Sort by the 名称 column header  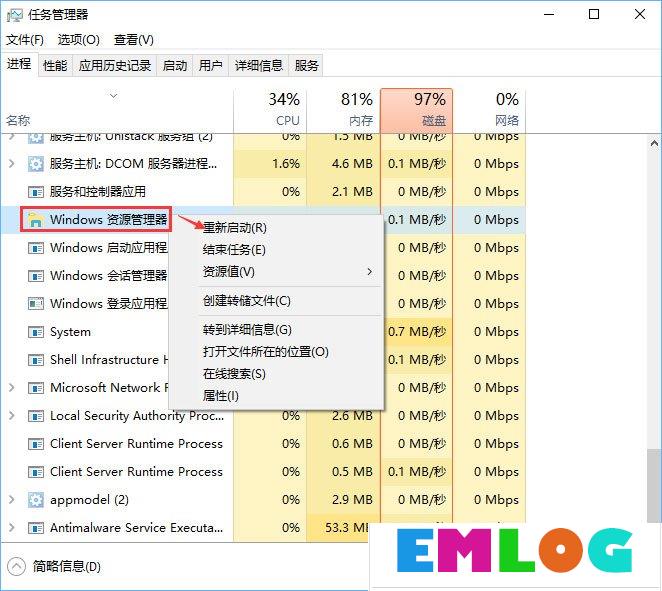(x=117, y=111)
